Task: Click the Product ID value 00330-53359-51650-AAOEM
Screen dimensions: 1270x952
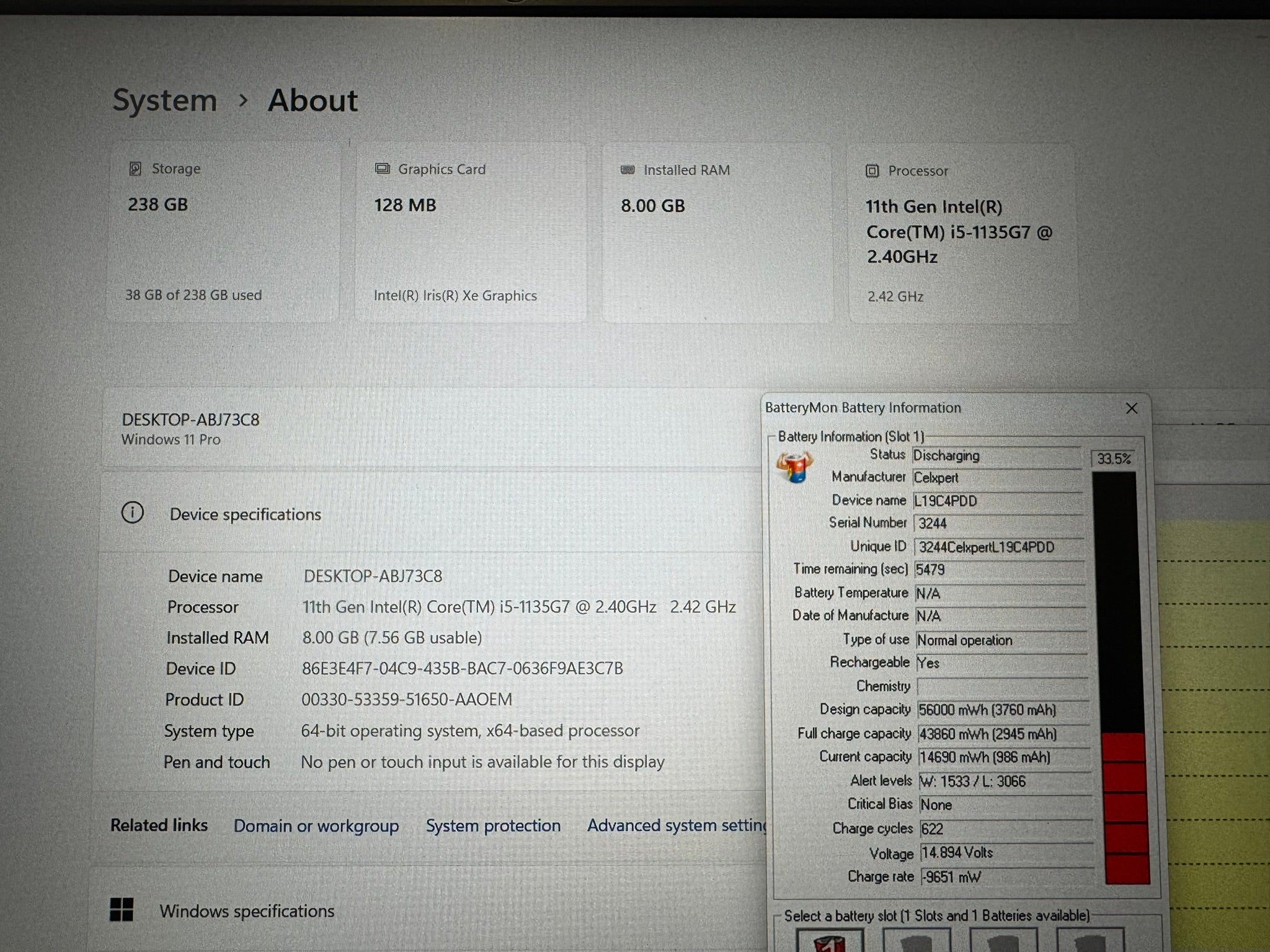Action: point(407,700)
